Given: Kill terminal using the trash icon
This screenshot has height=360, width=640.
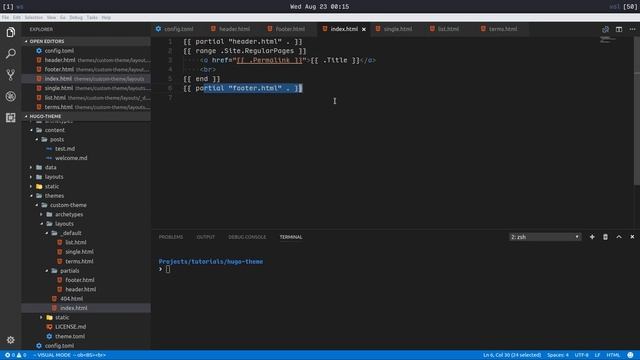Looking at the screenshot, I should (x=605, y=237).
